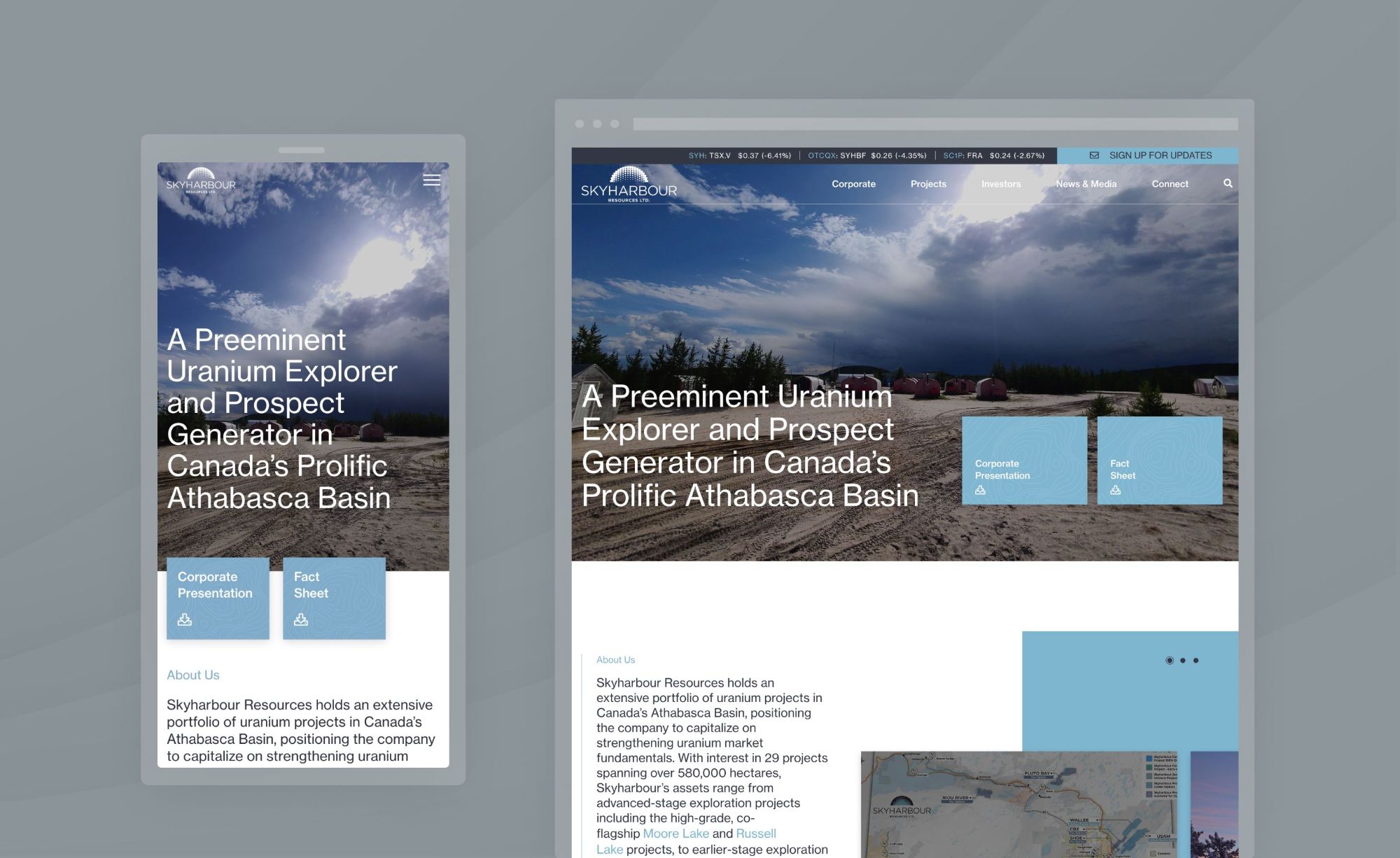Viewport: 1400px width, 858px height.
Task: Click download icon on desktop Corporate Presentation card
Action: coord(980,490)
